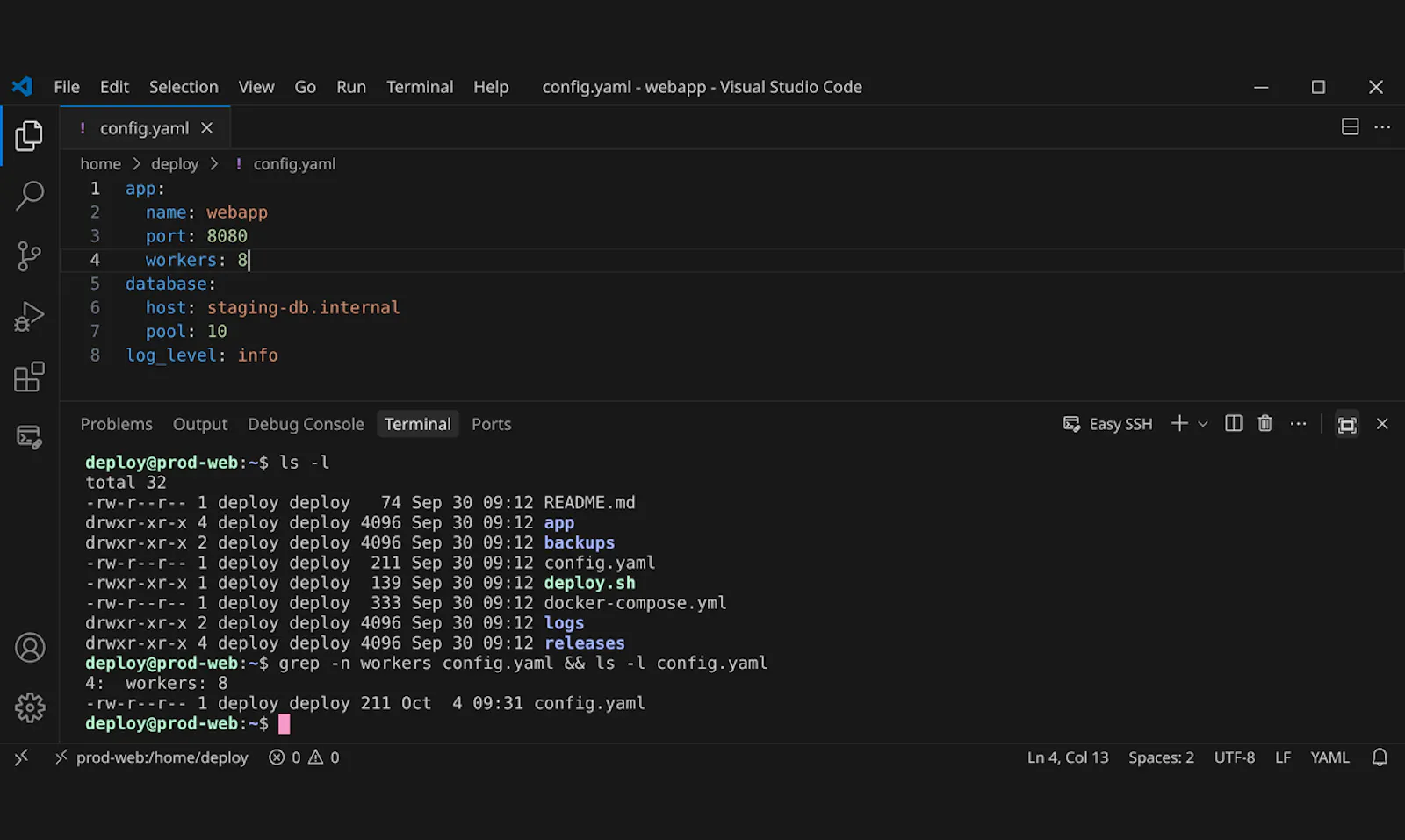Click the VS Code logo icon
1405x840 pixels.
(x=22, y=86)
